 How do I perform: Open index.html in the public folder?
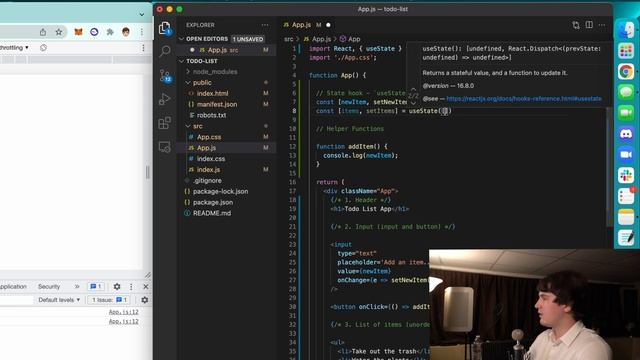pyautogui.click(x=212, y=93)
